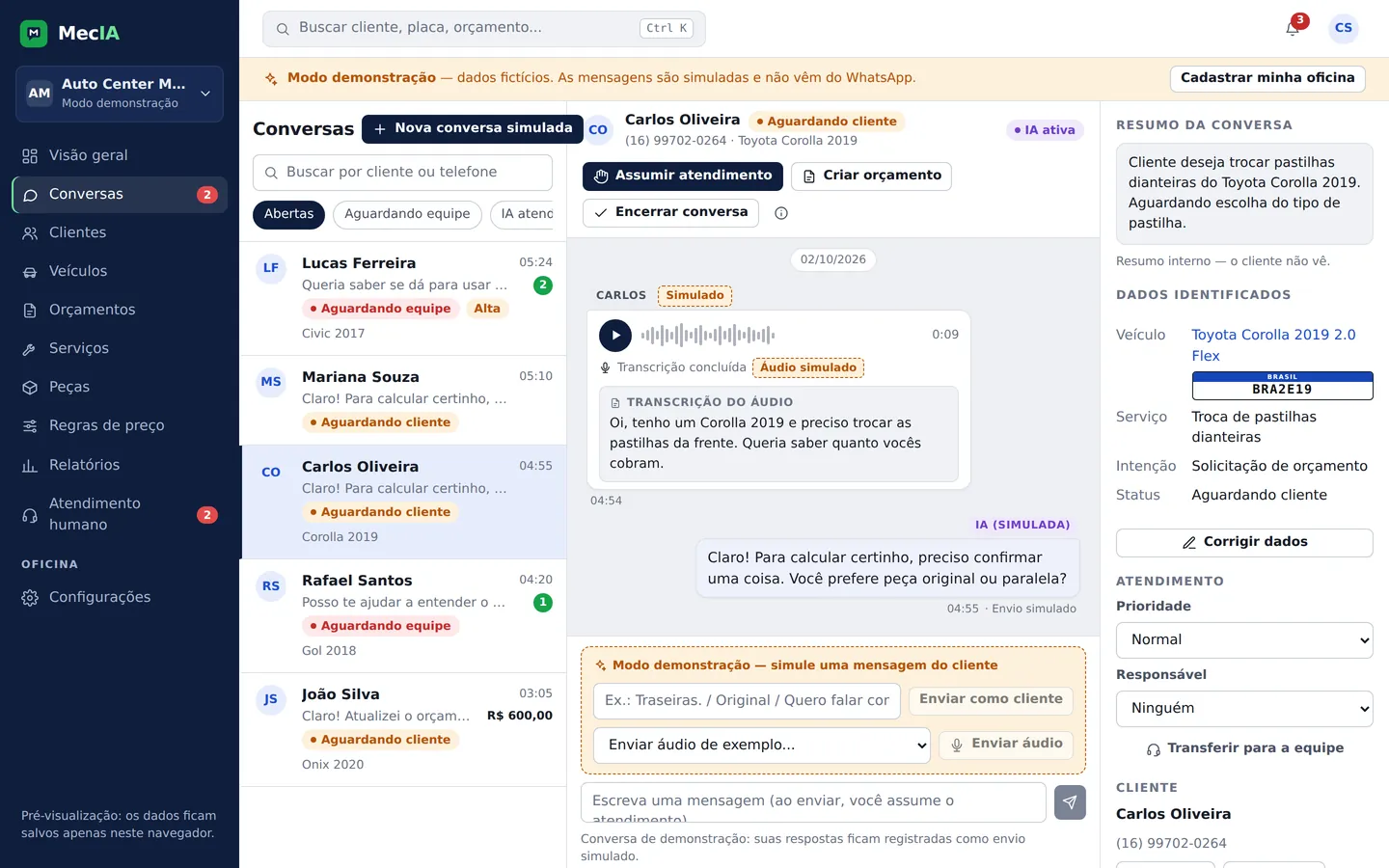Open Mariana Souza conversation
1389x868 pixels.
click(403, 400)
